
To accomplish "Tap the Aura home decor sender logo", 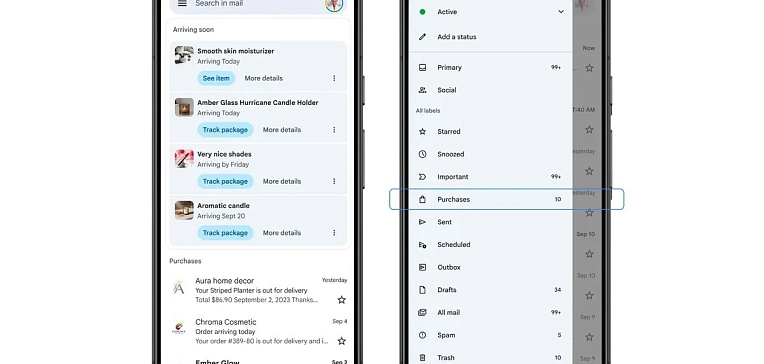I will (179, 287).
